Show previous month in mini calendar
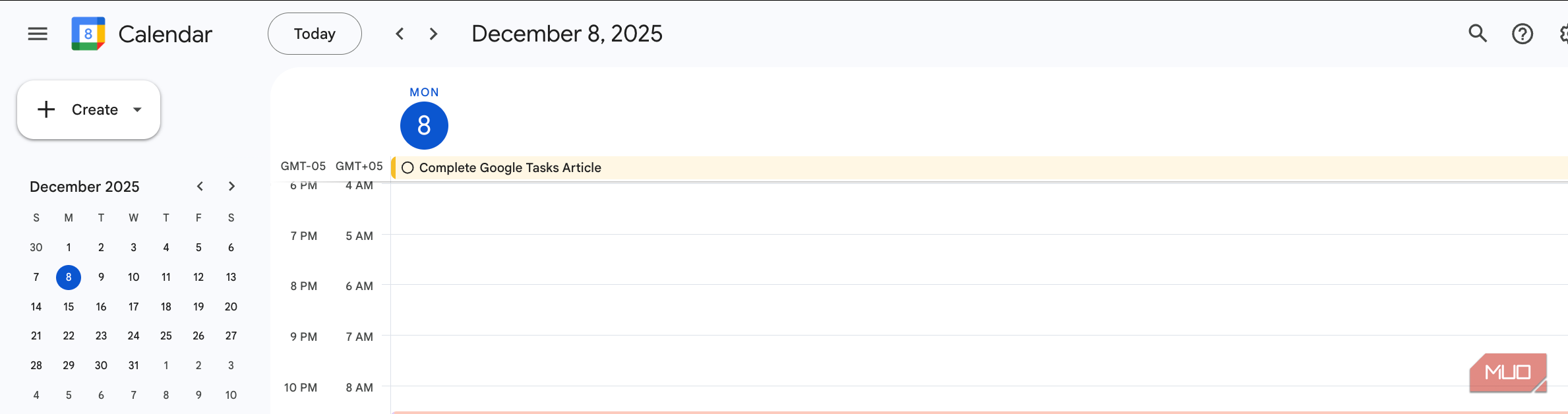Viewport: 1568px width, 414px height. (200, 187)
